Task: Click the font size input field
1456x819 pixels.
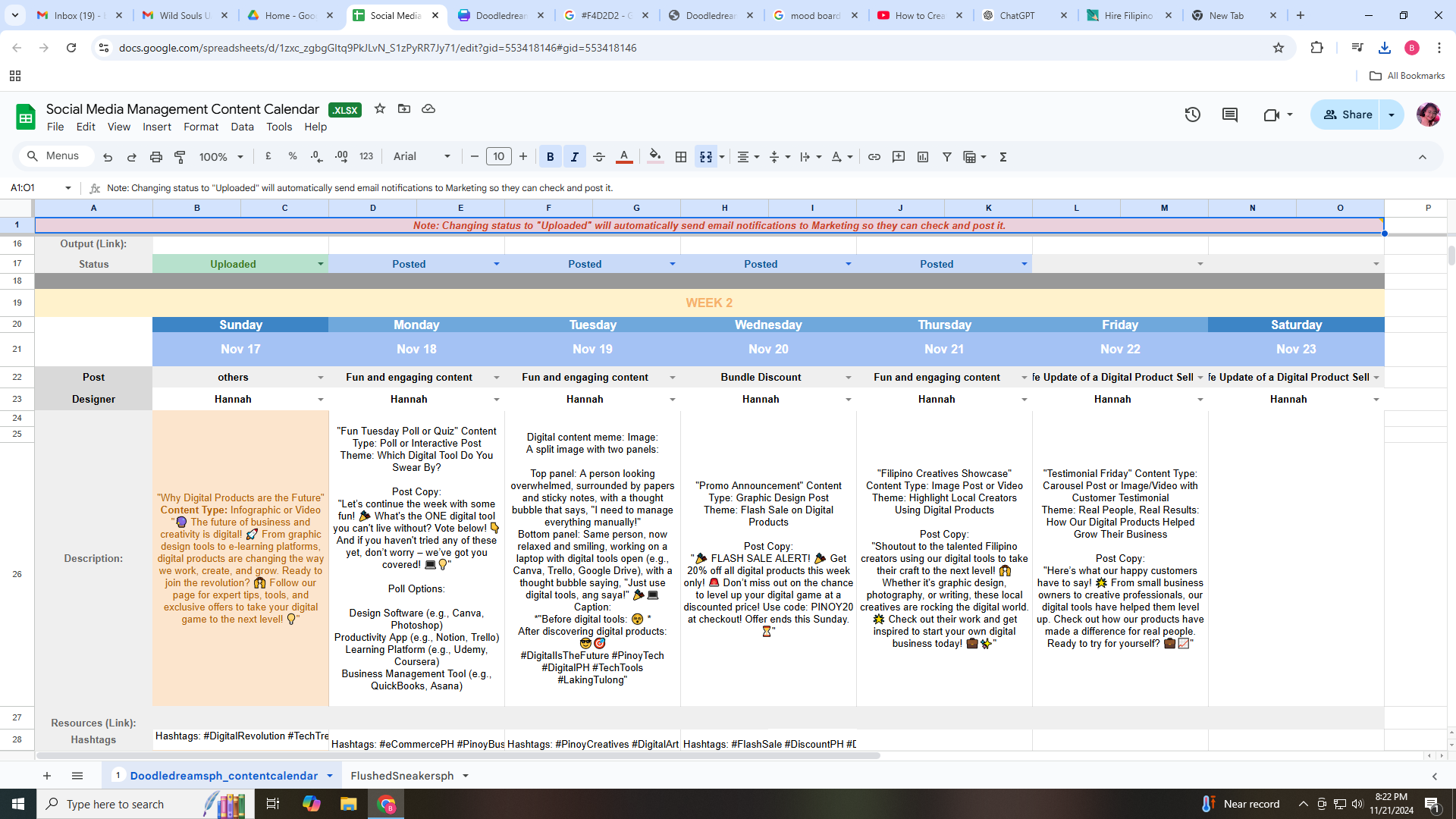Action: 498,157
